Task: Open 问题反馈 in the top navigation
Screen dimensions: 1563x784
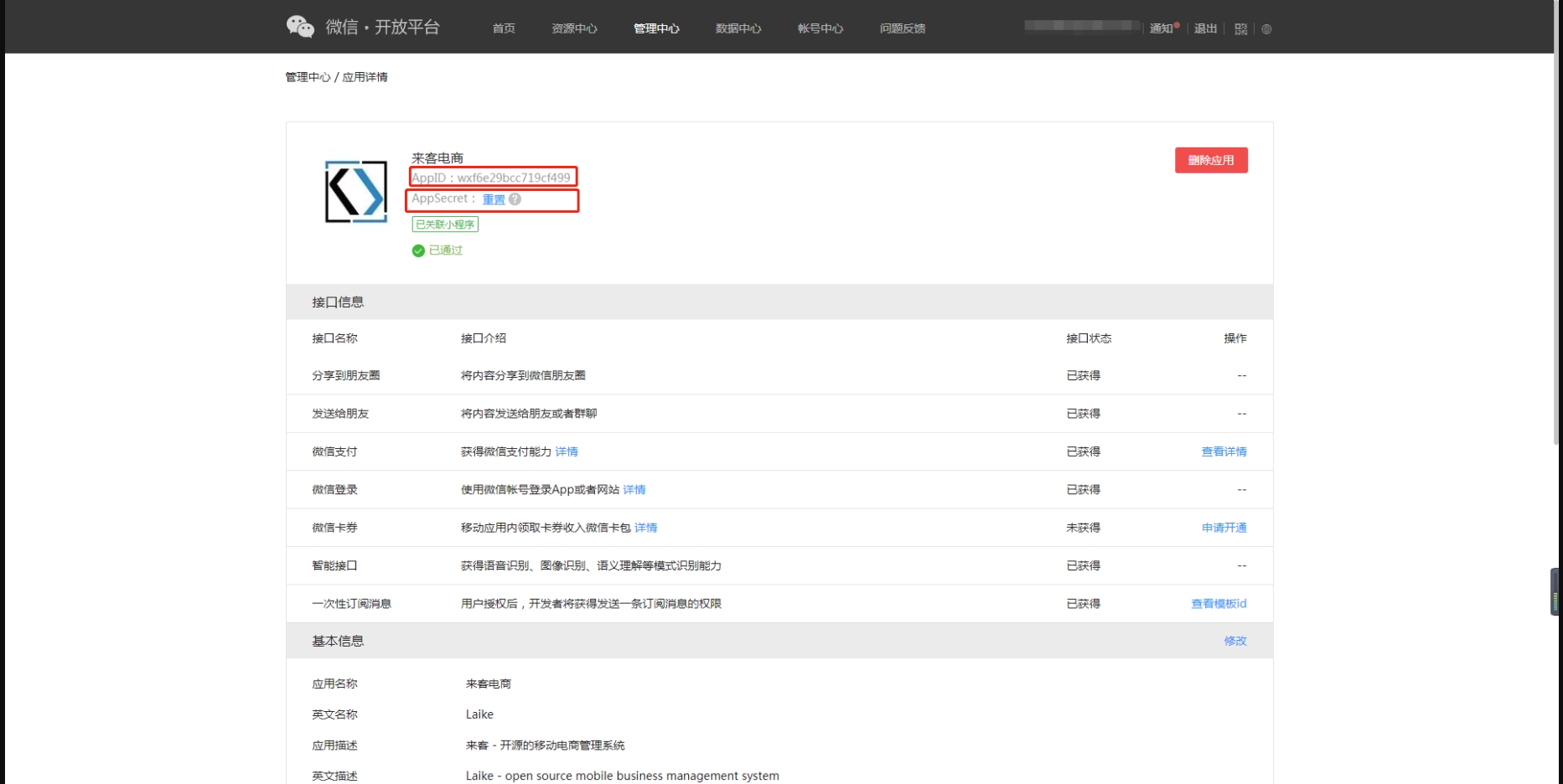Action: point(902,28)
